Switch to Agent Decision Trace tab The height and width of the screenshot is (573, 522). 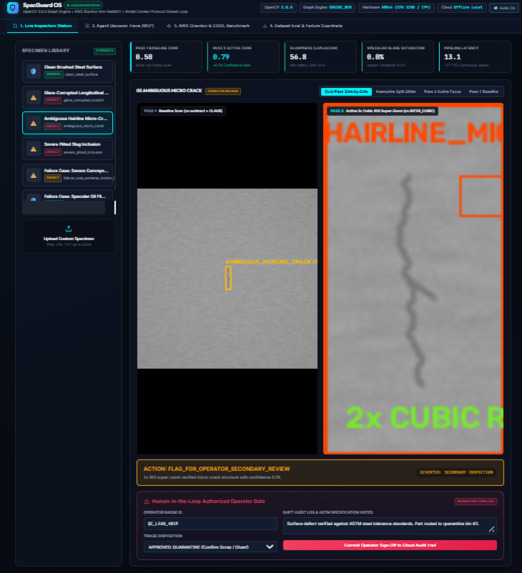pyautogui.click(x=120, y=26)
